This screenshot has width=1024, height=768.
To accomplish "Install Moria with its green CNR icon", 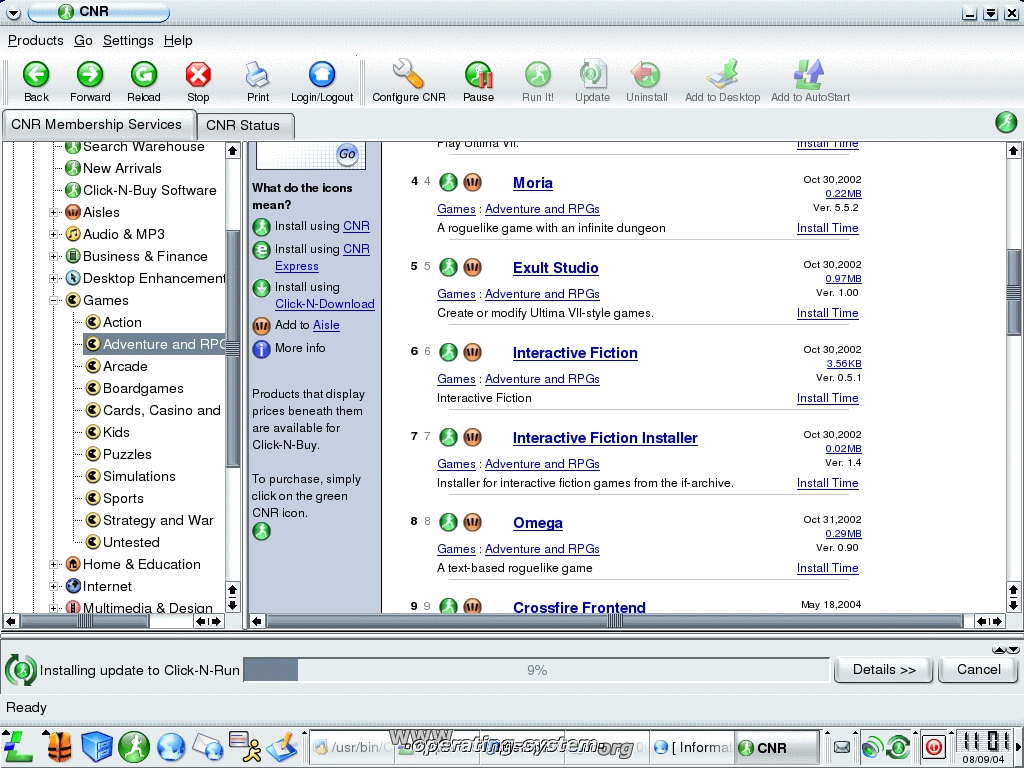I will click(448, 182).
